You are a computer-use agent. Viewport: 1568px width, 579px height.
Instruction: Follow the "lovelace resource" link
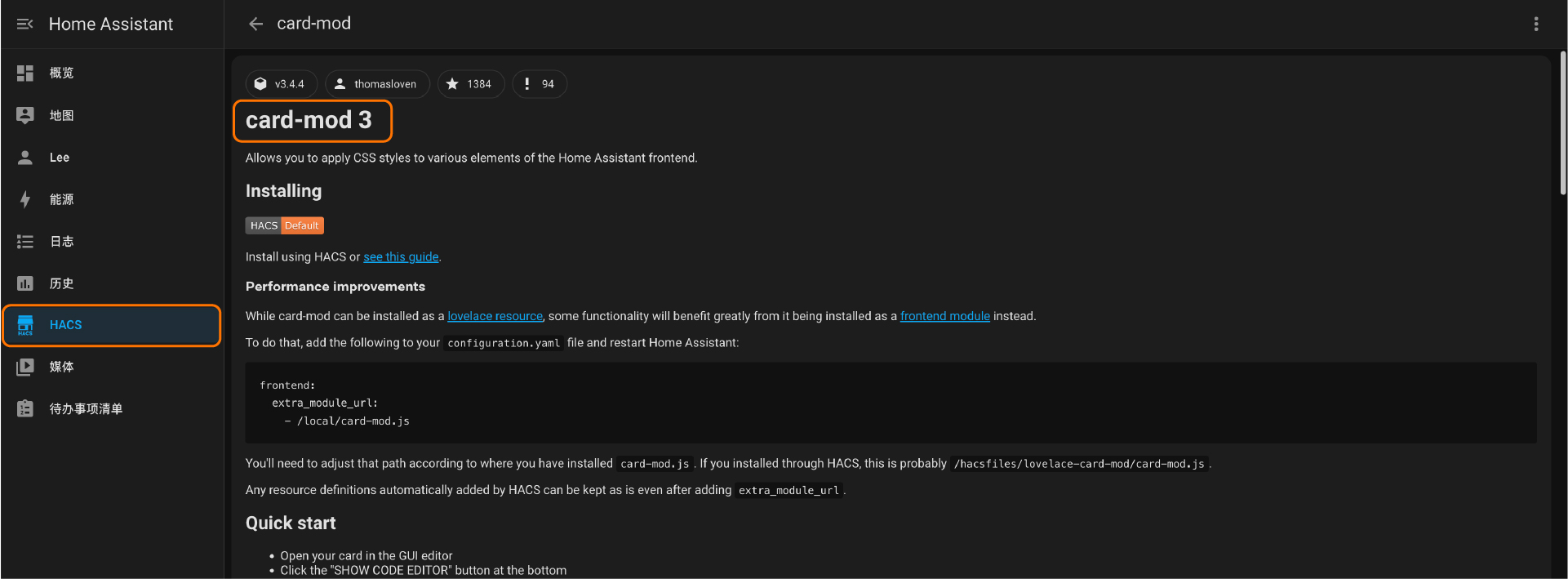coord(495,316)
